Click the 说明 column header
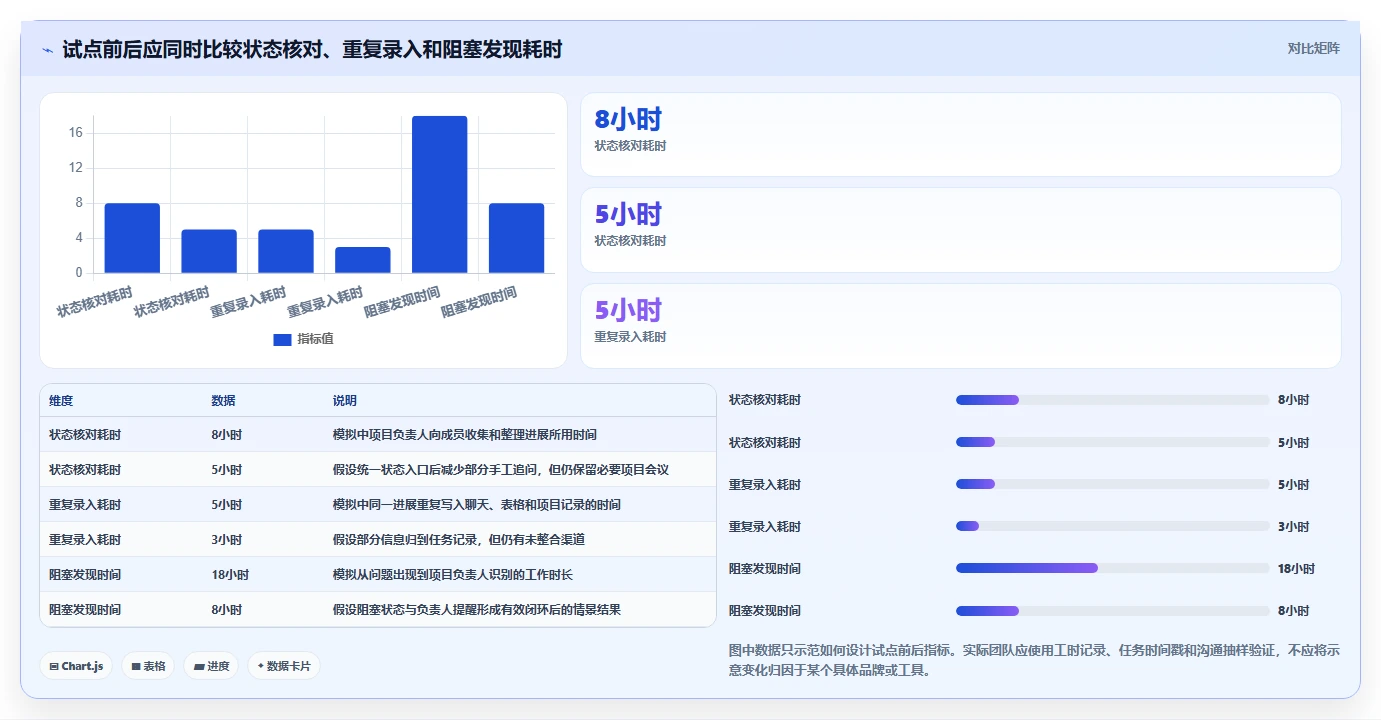 click(345, 401)
